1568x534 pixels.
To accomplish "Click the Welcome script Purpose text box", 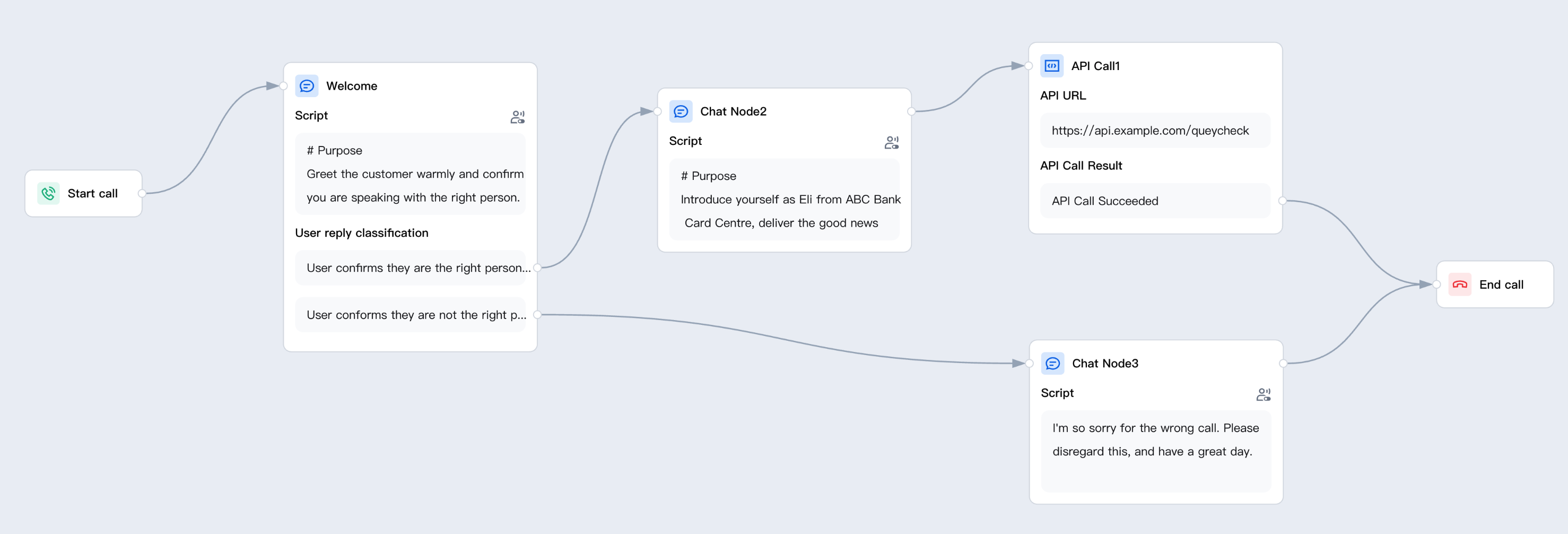I will tap(410, 174).
